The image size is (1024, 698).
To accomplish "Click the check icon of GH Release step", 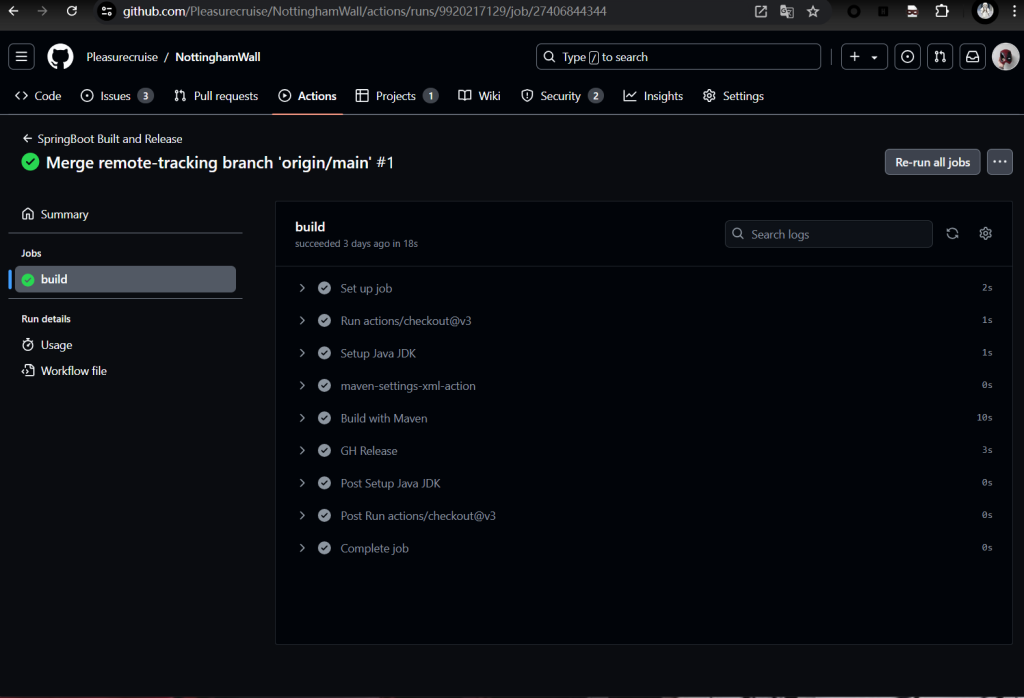I will coord(324,451).
